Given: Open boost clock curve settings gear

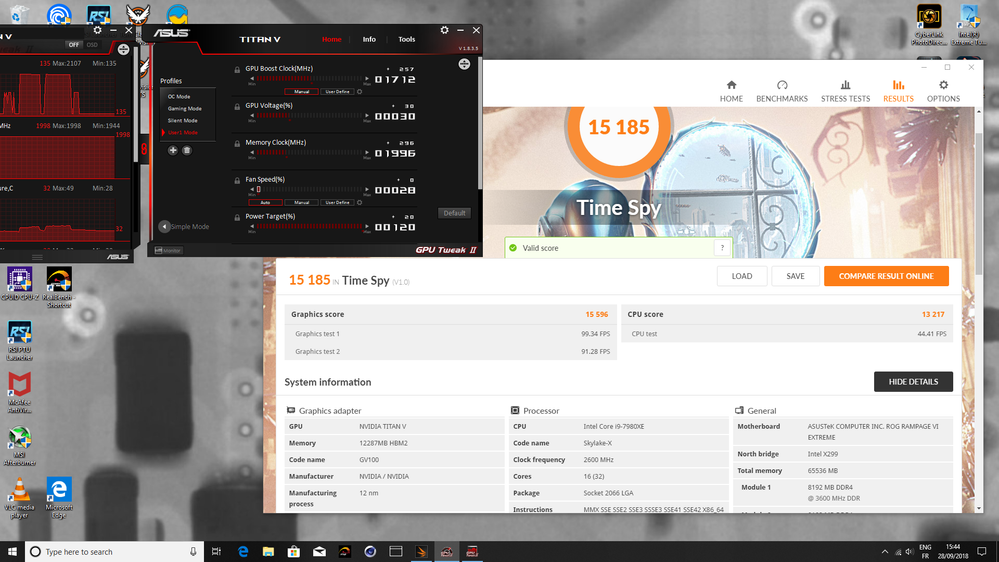Looking at the screenshot, I should click(x=359, y=92).
